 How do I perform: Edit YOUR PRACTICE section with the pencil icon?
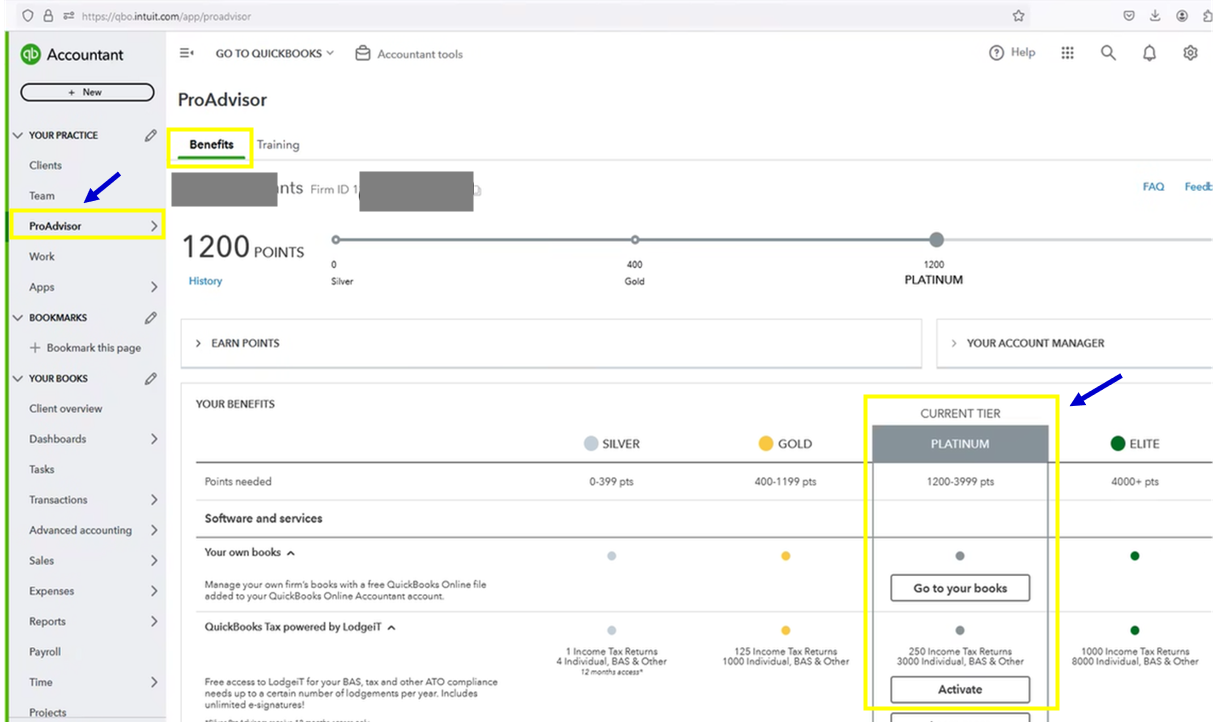(x=150, y=135)
